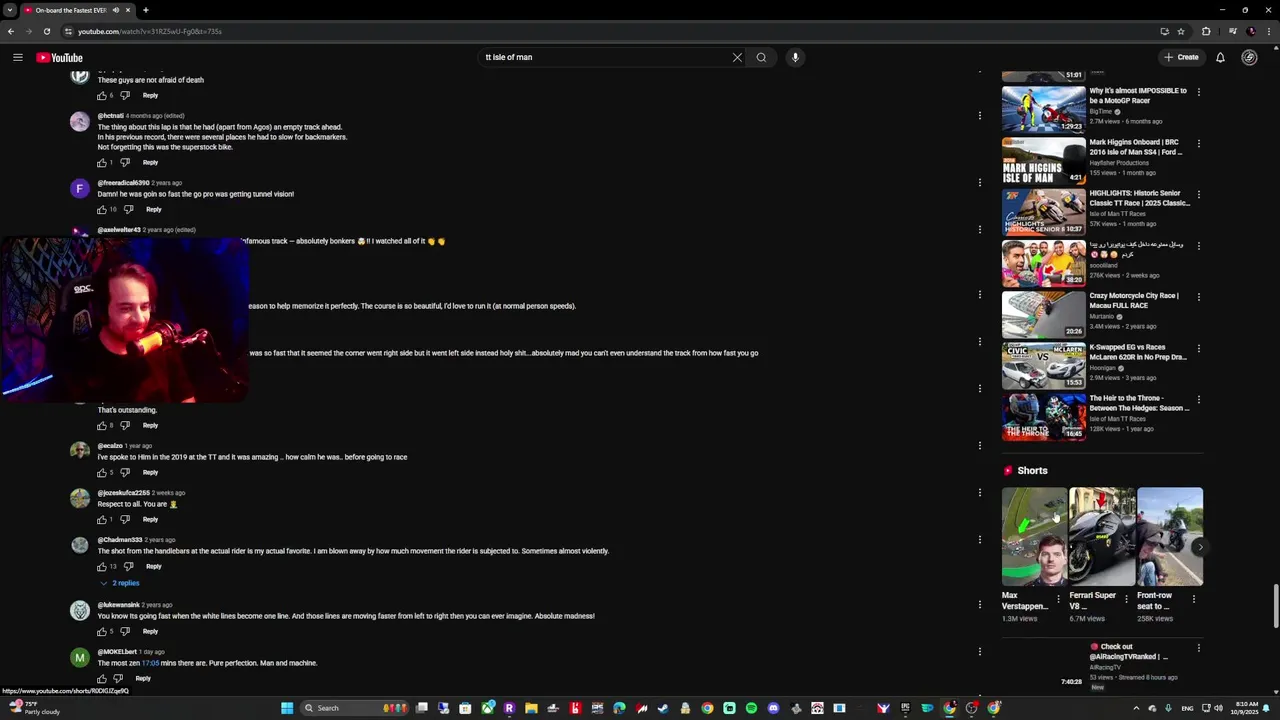Open the action menu for @lukewansink's comment
This screenshot has height=720, width=1280.
click(x=980, y=604)
